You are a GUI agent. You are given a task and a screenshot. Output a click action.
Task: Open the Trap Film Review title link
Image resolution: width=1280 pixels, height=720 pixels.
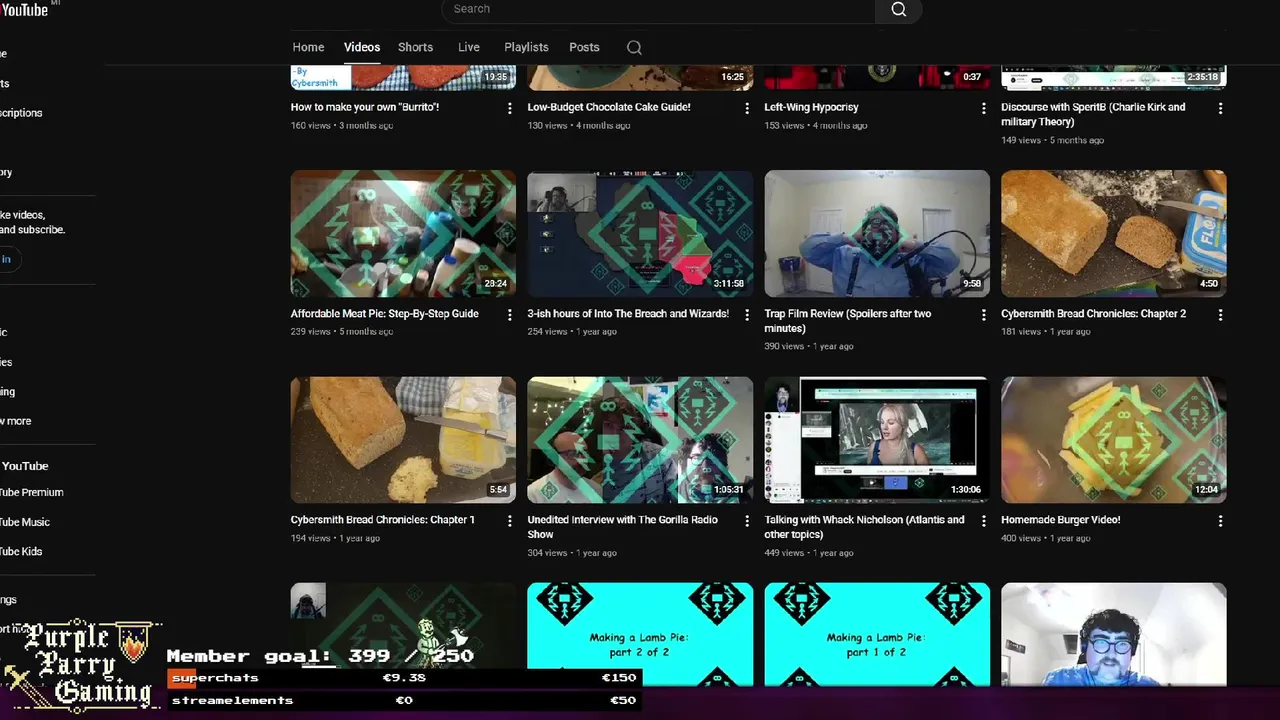click(847, 321)
